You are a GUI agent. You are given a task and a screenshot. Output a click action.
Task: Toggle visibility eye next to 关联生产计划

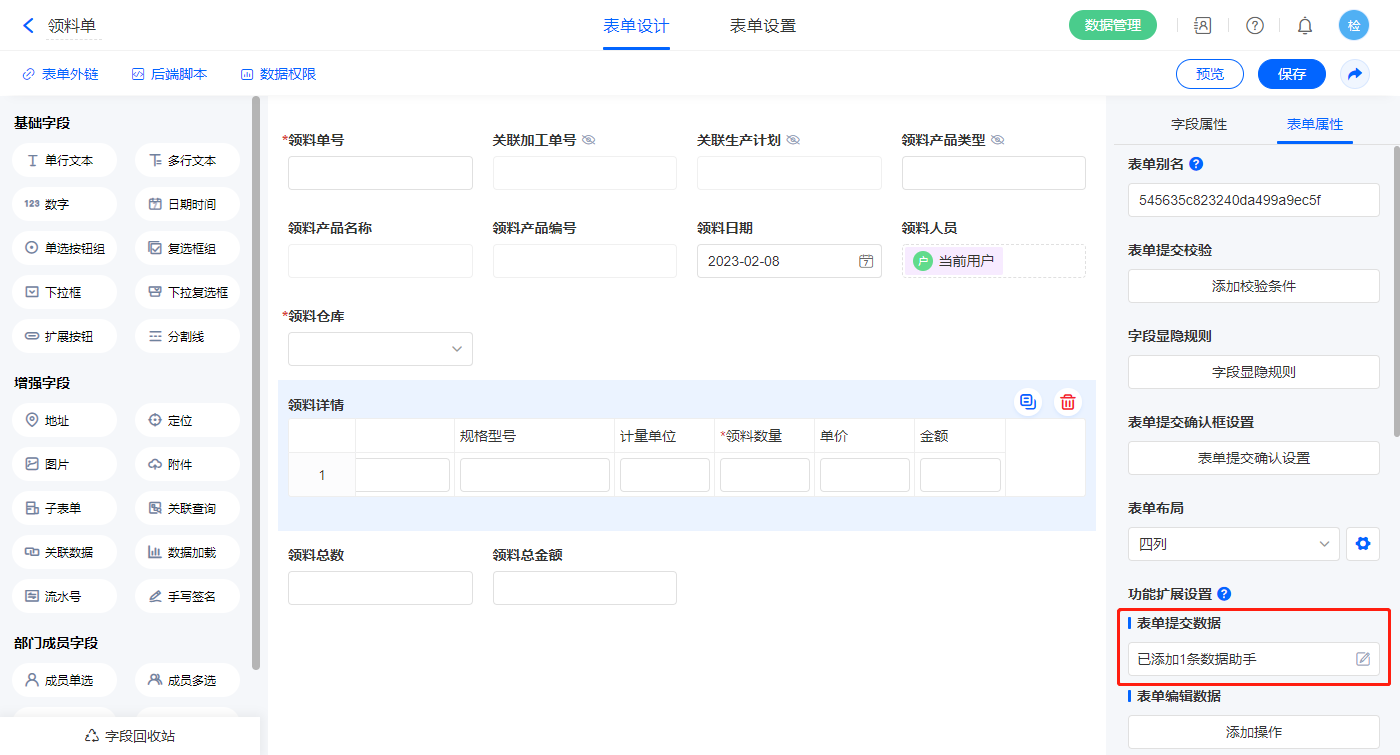(x=793, y=140)
